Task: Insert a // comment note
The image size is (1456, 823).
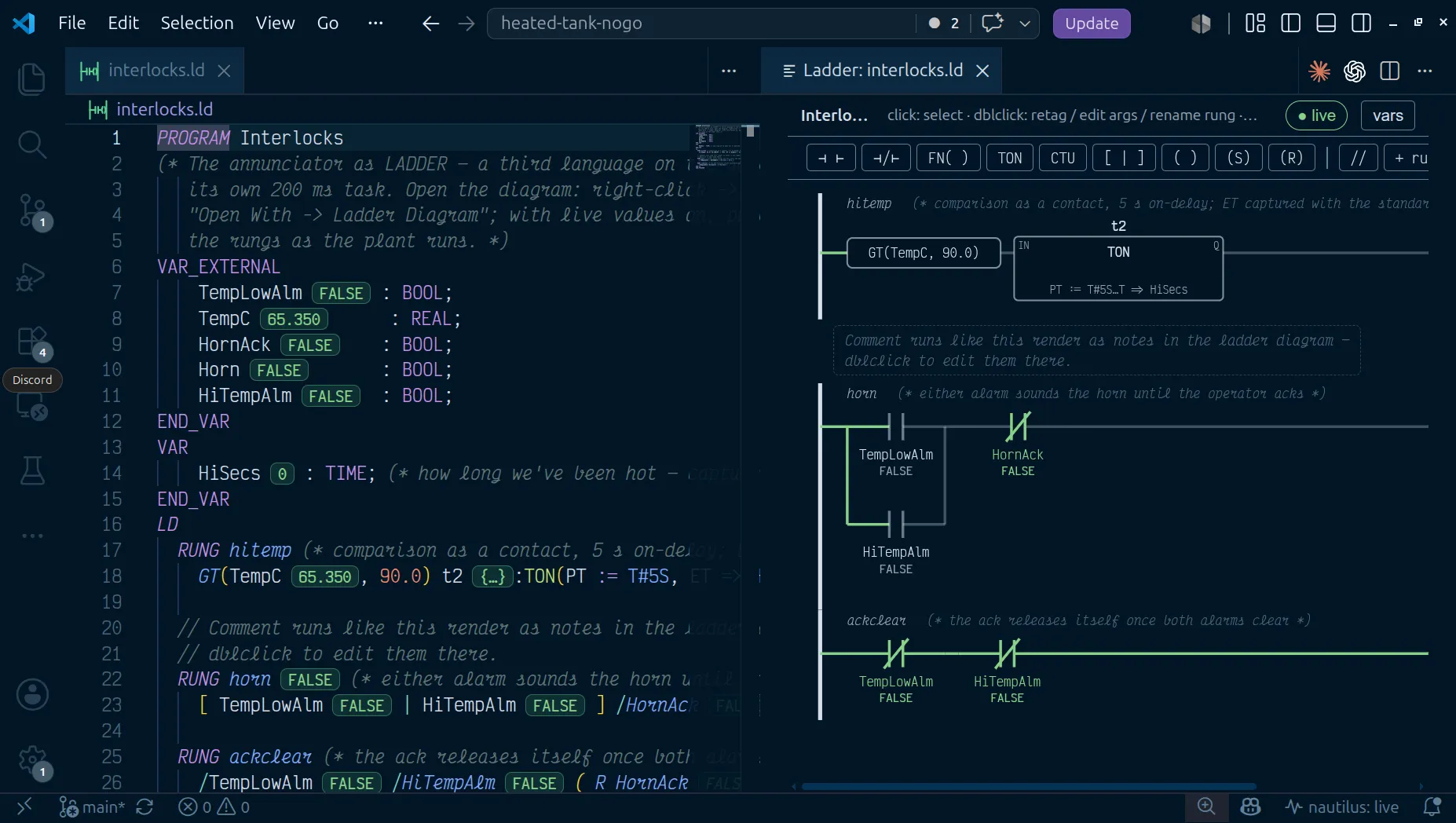Action: pos(1358,158)
